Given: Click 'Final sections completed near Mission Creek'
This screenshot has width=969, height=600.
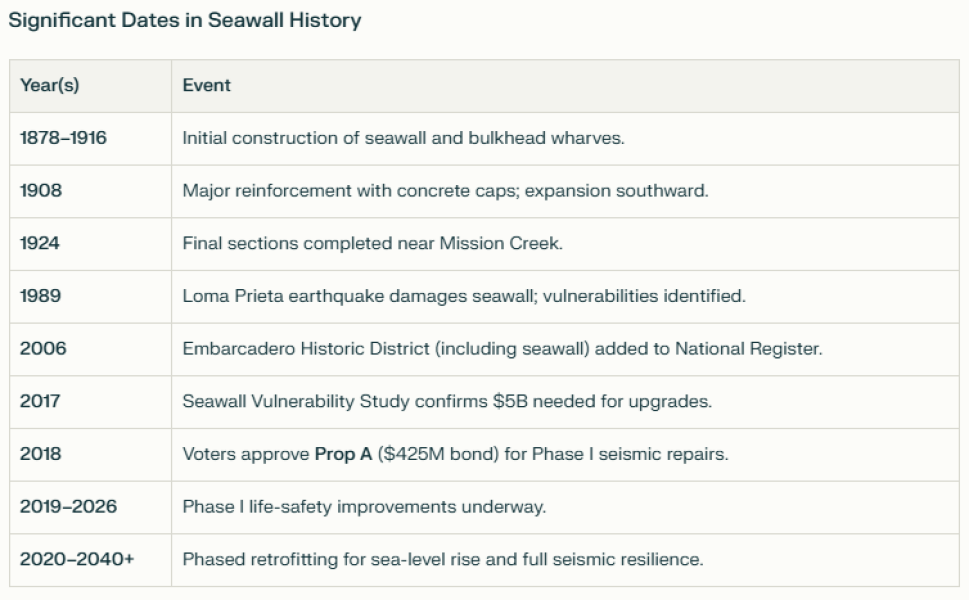Looking at the screenshot, I should [x=372, y=243].
